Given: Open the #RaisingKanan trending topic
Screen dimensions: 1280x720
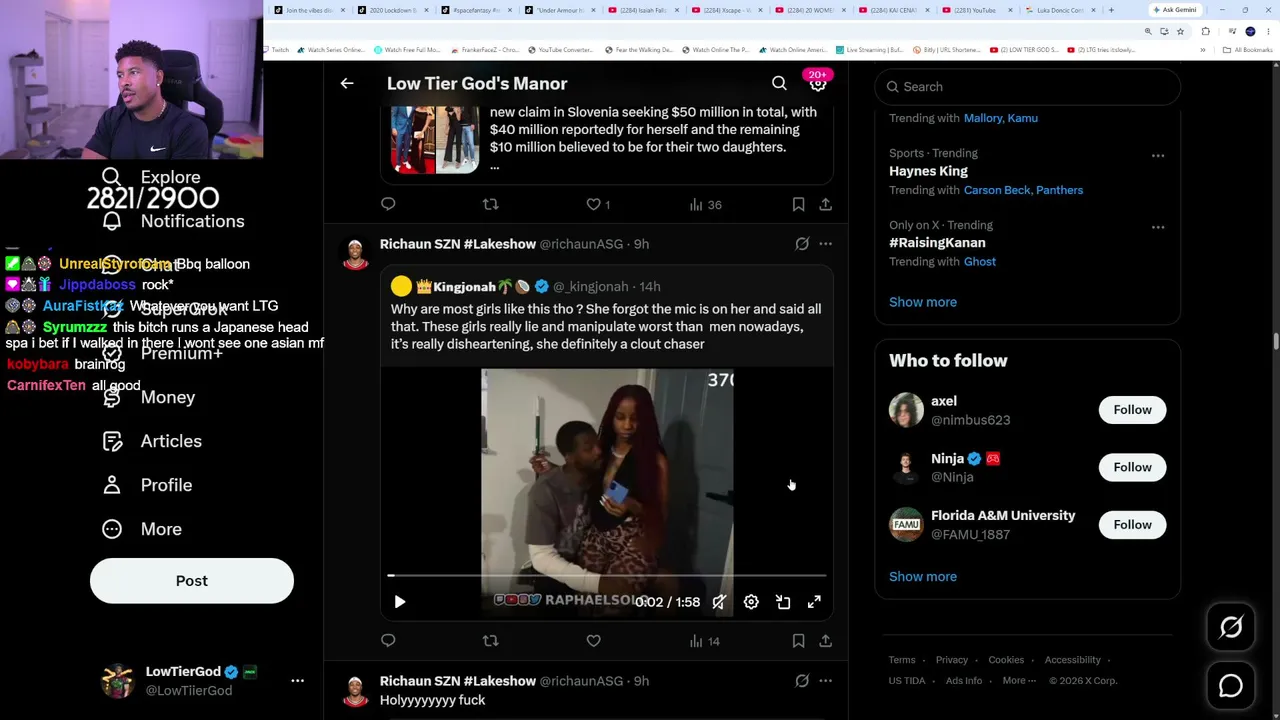Looking at the screenshot, I should tap(937, 243).
